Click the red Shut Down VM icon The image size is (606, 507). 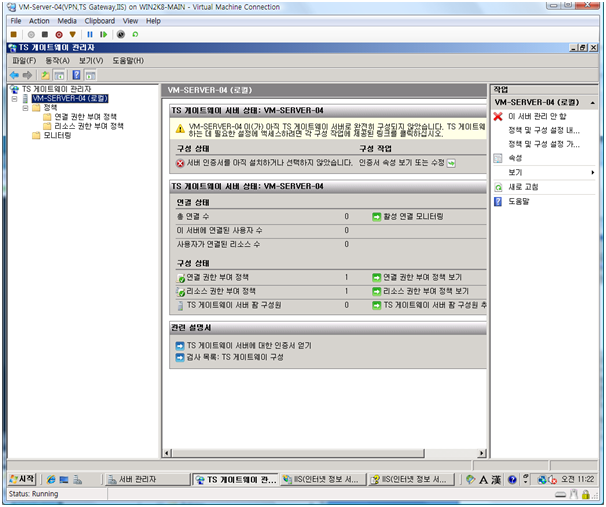click(59, 34)
